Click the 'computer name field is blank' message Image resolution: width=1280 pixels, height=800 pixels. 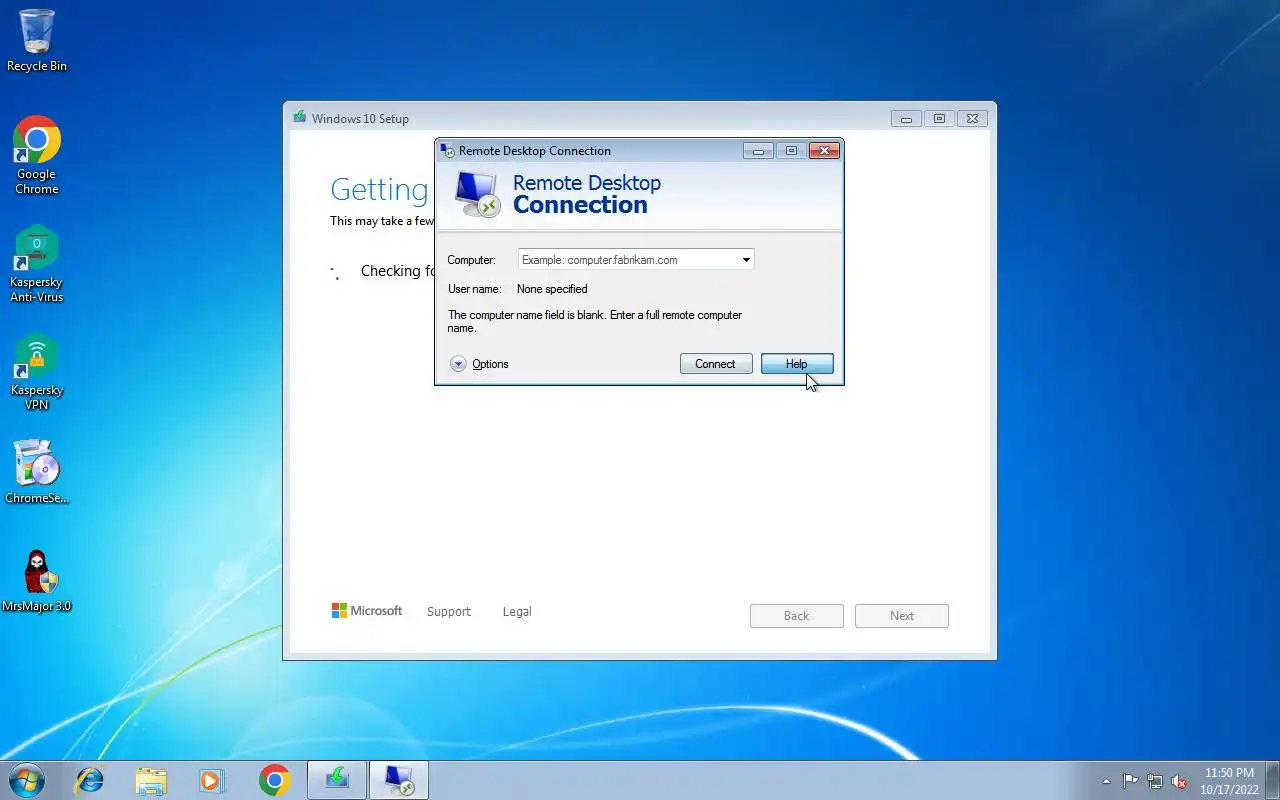(x=595, y=321)
